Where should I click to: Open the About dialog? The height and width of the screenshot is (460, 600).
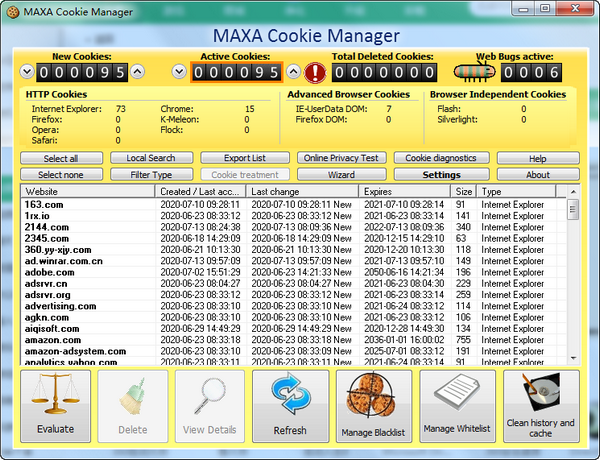click(x=538, y=175)
